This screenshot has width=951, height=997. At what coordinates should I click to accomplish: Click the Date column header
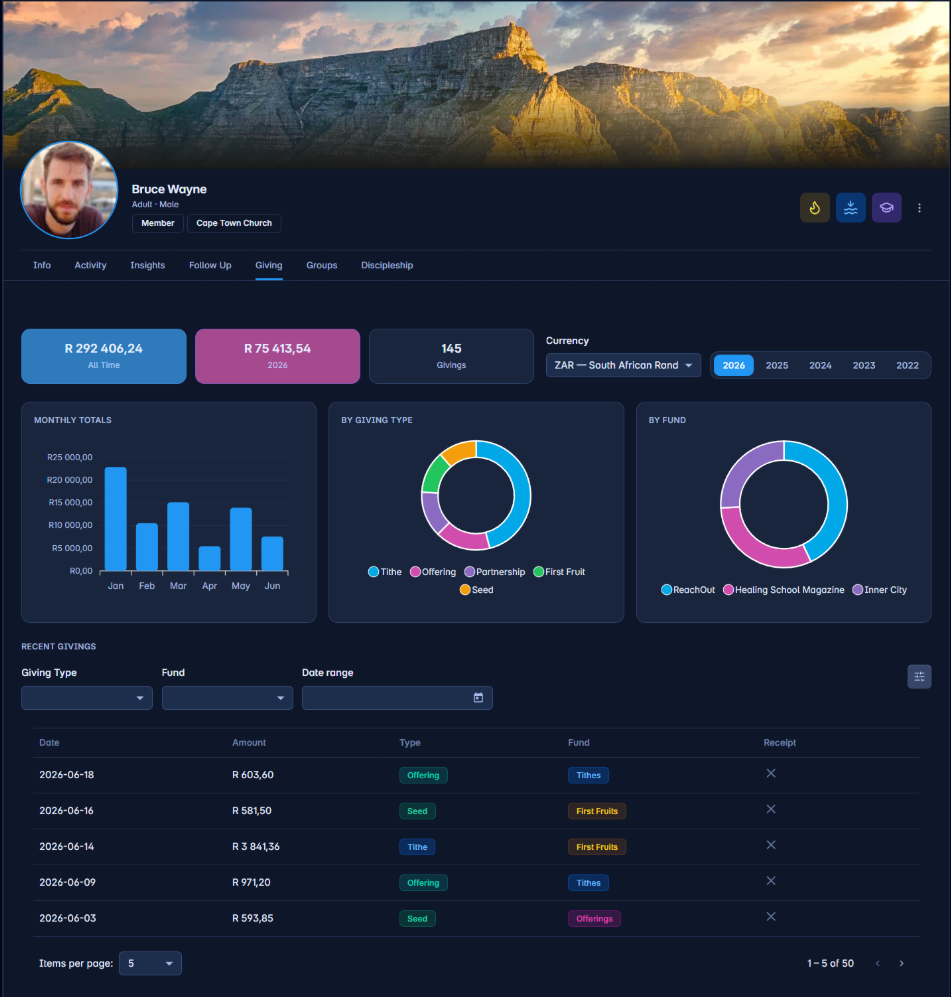click(x=50, y=743)
